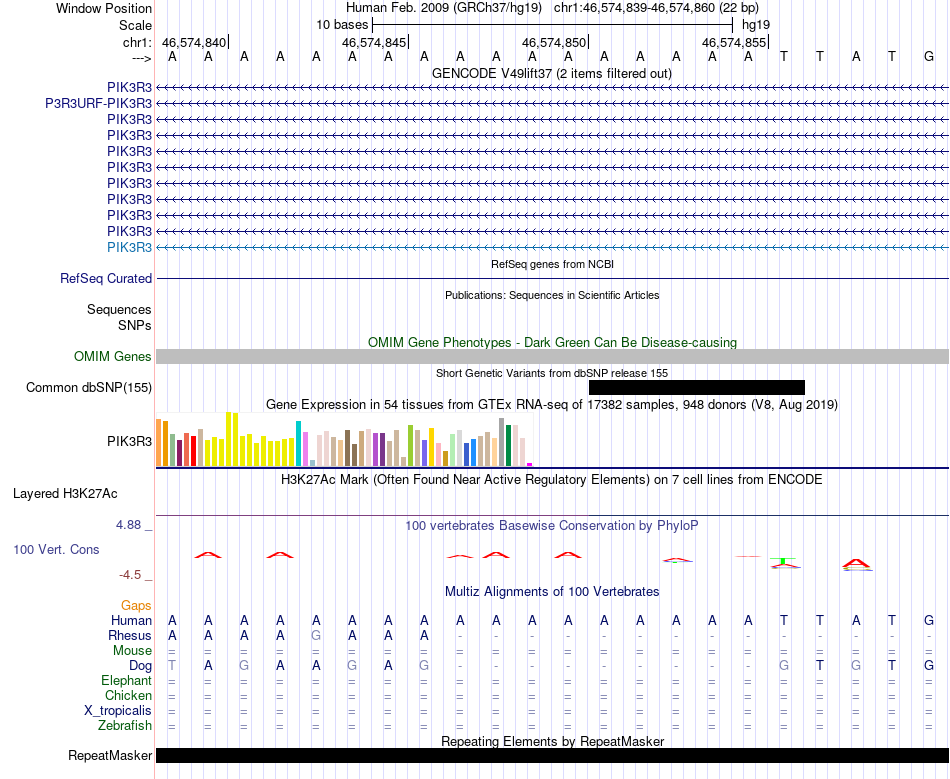Click the Mouse species row label
This screenshot has height=779, width=950.
(132, 651)
